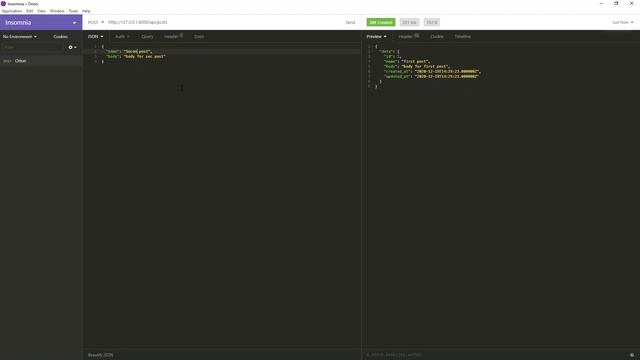Screen dimensions: 640x360
Task: Click the Insomnia app icon in title bar
Action: (x=3, y=4)
